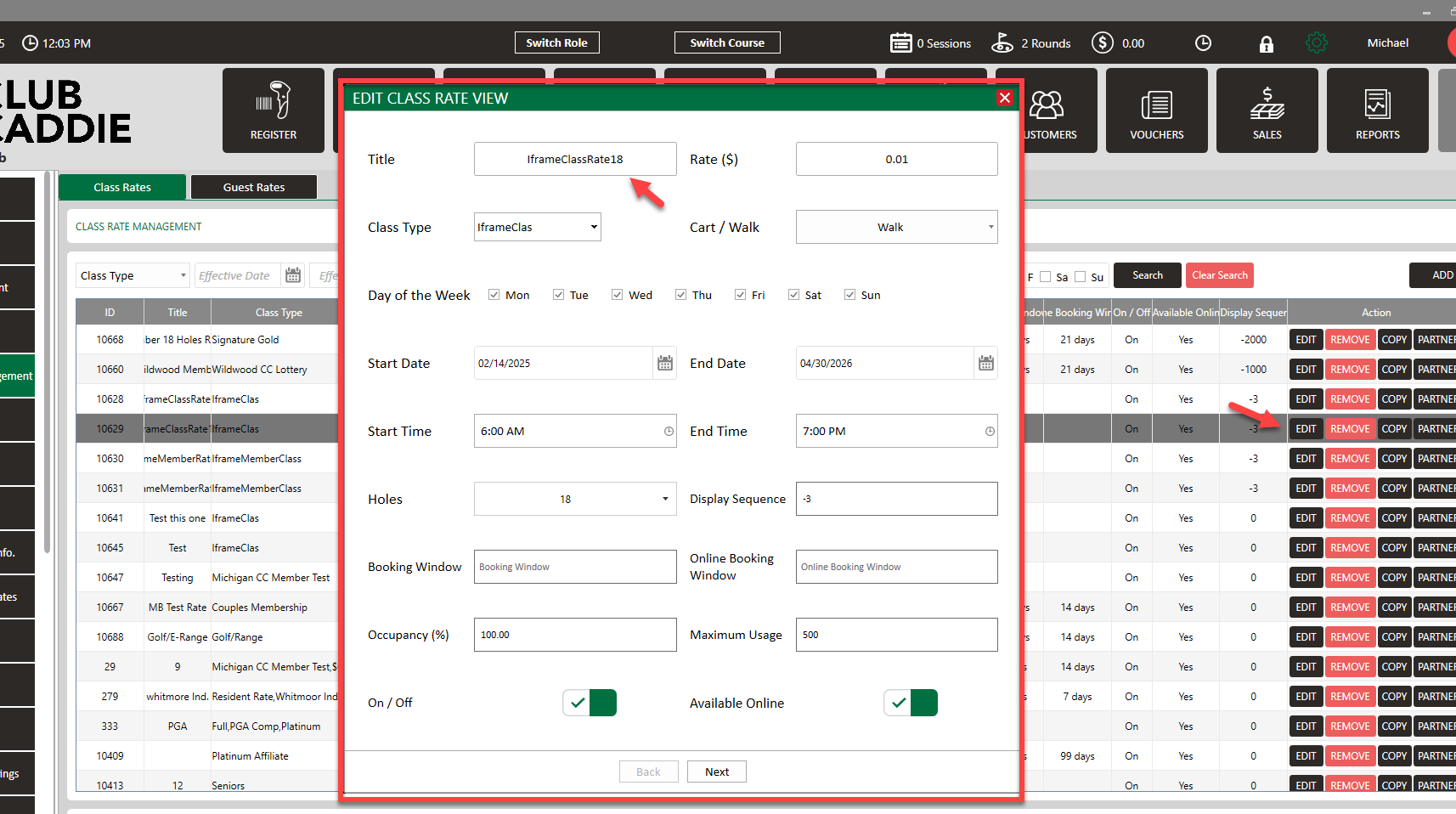The width and height of the screenshot is (1456, 814).
Task: Uncheck the Mon day checkbox
Action: [494, 295]
